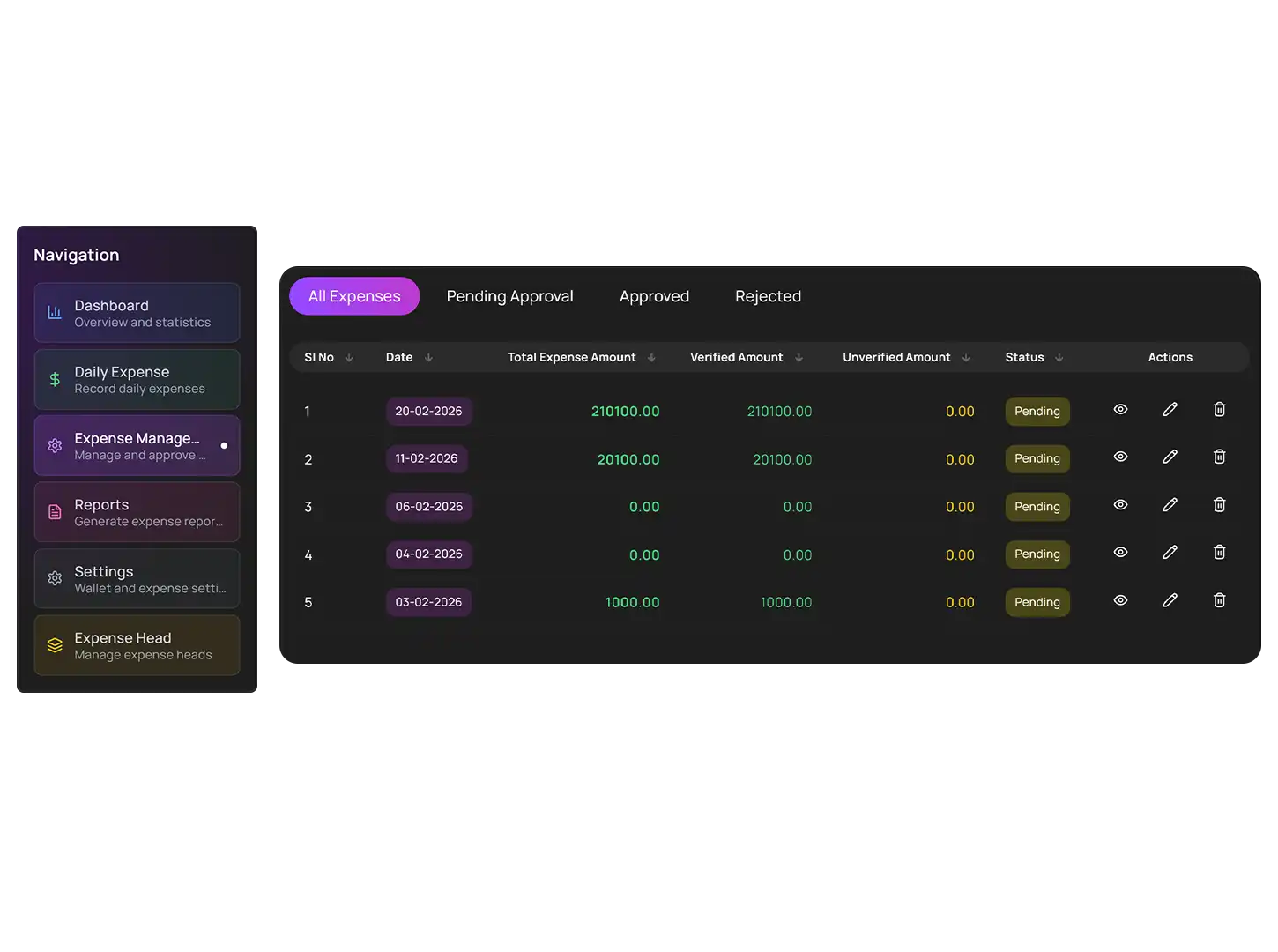
Task: Open Settings wallet and expense item
Action: tap(137, 578)
